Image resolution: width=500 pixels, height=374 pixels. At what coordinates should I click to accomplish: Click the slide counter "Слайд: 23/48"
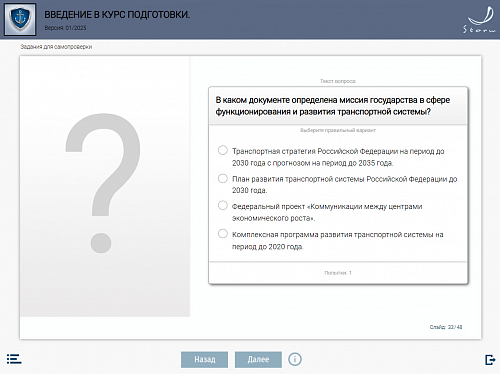(446, 327)
